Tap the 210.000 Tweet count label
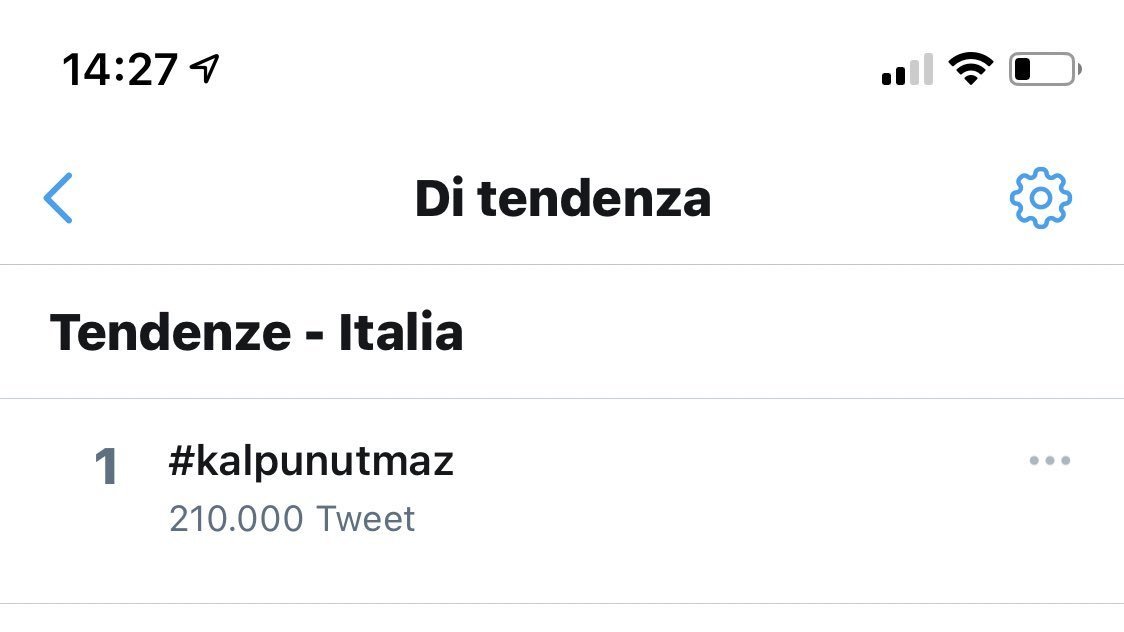1124x632 pixels. (292, 520)
